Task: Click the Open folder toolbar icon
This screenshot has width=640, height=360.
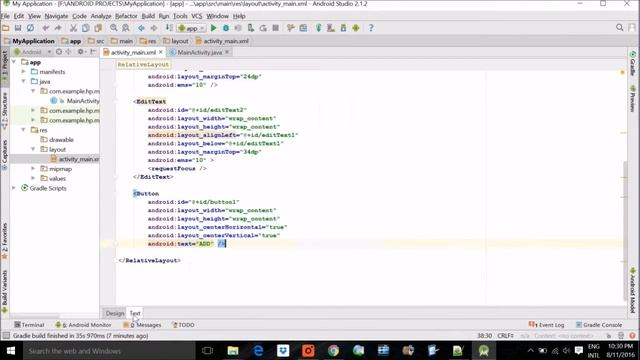Action: point(6,28)
